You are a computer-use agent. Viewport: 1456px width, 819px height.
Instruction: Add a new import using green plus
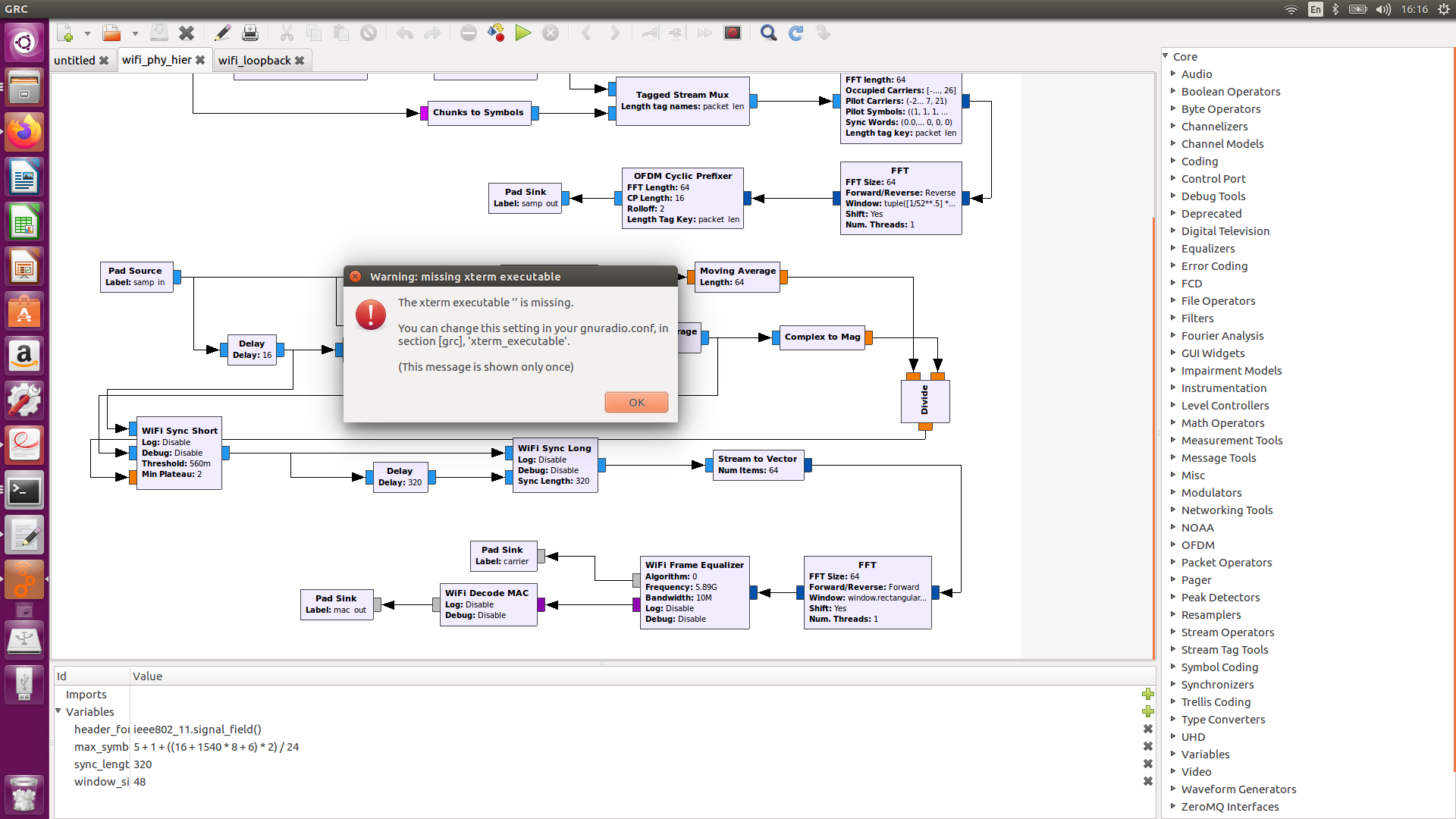(1147, 694)
